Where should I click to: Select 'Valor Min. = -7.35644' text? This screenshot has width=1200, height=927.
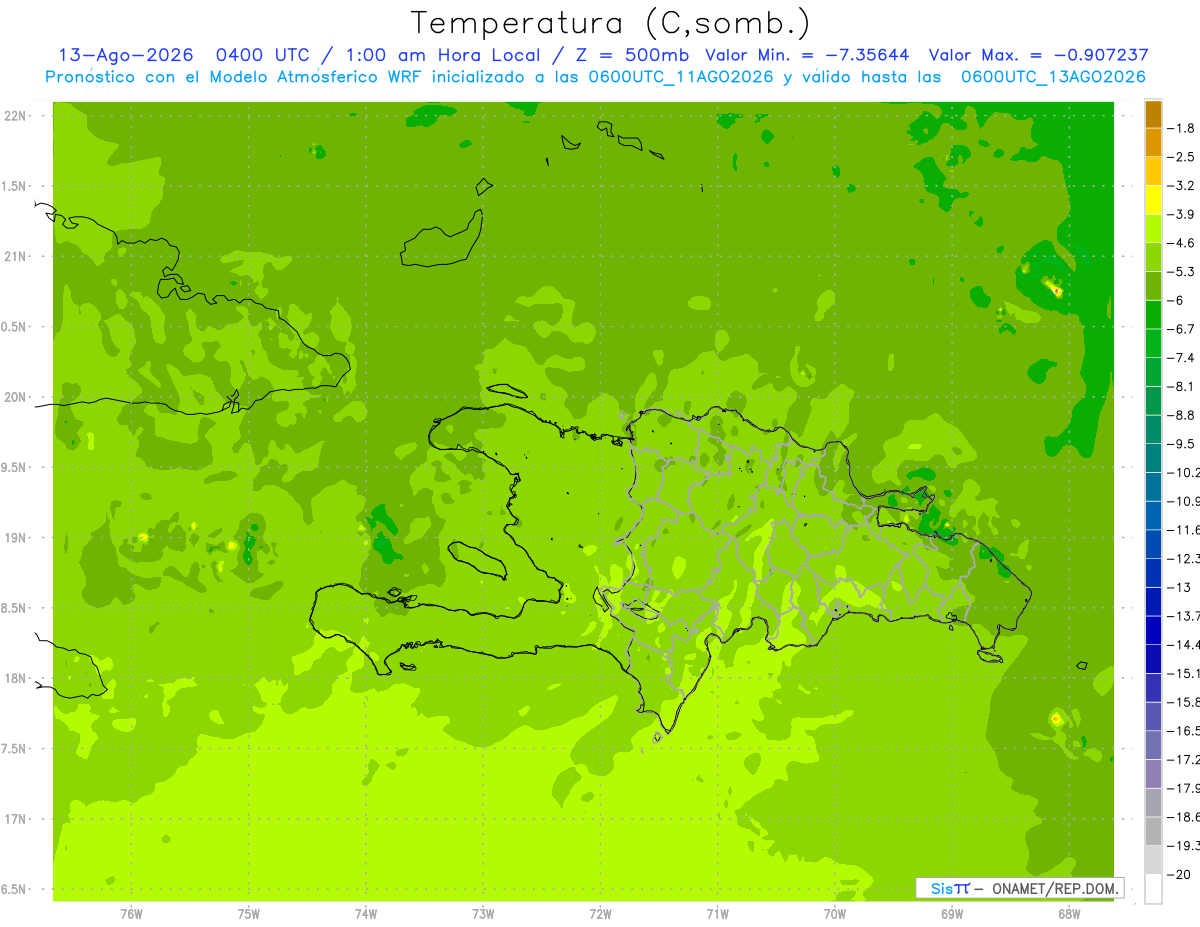(x=807, y=55)
